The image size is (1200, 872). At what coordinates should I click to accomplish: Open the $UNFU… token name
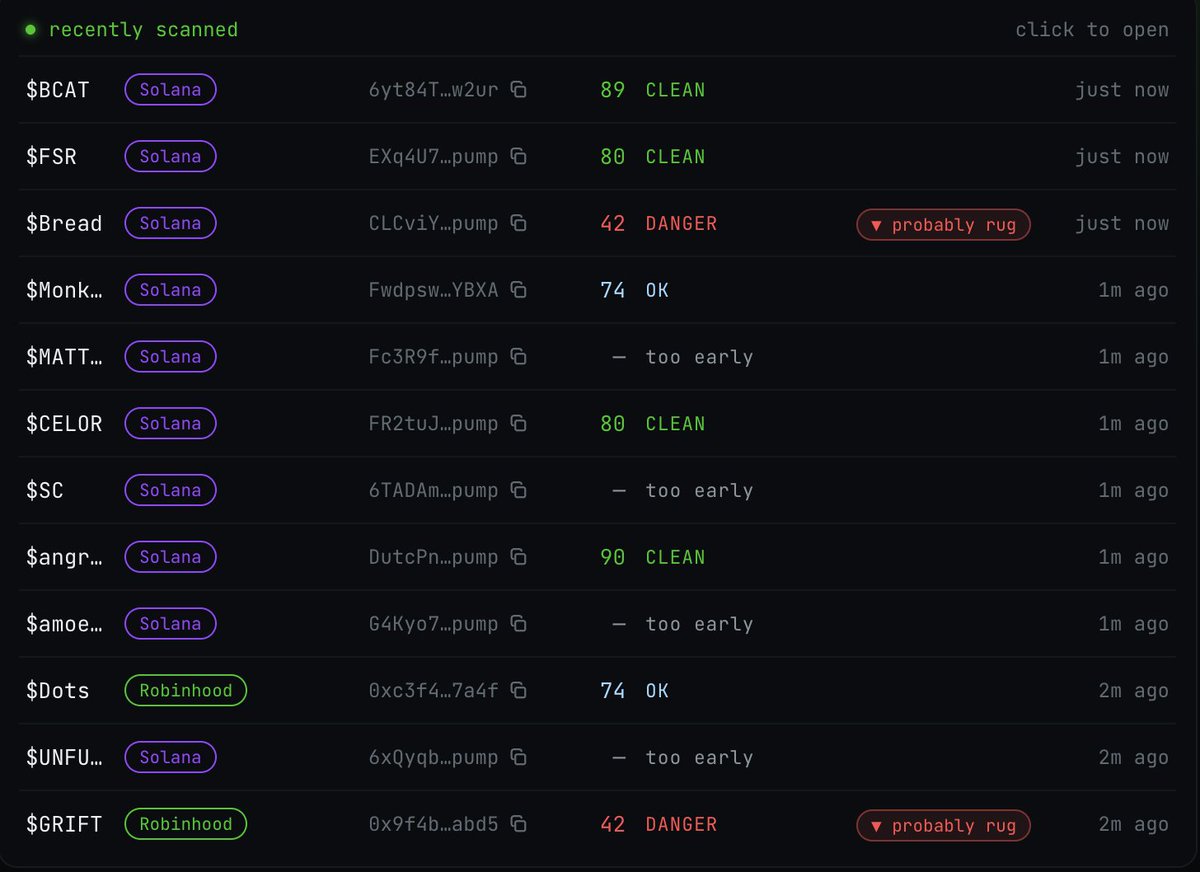[x=64, y=757]
